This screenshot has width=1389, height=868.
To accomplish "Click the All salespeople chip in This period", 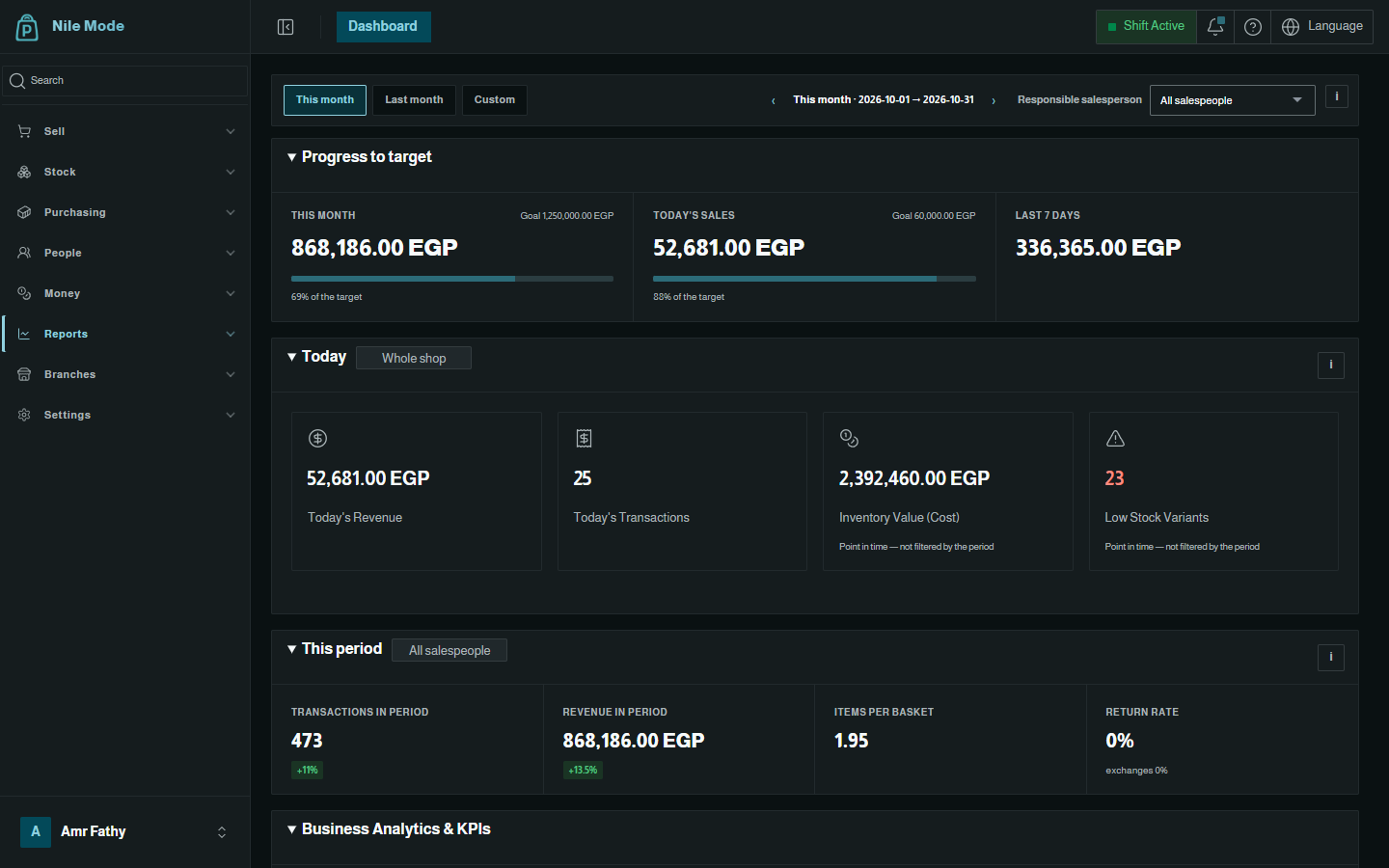I will 449,650.
